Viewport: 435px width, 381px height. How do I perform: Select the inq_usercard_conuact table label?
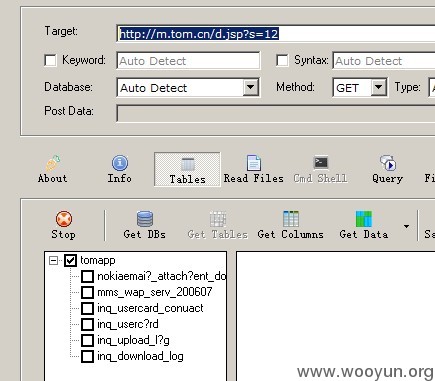150,308
